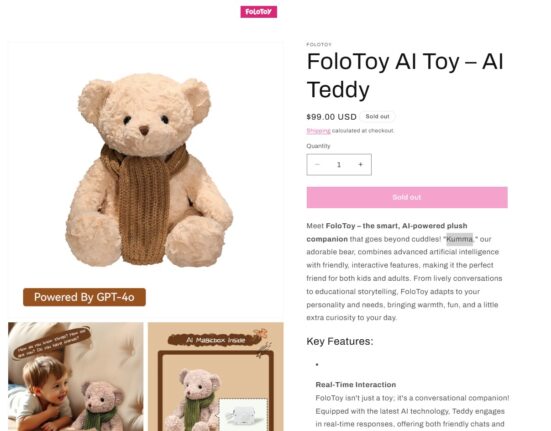
Task: Click the Quantity label
Action: click(x=318, y=146)
